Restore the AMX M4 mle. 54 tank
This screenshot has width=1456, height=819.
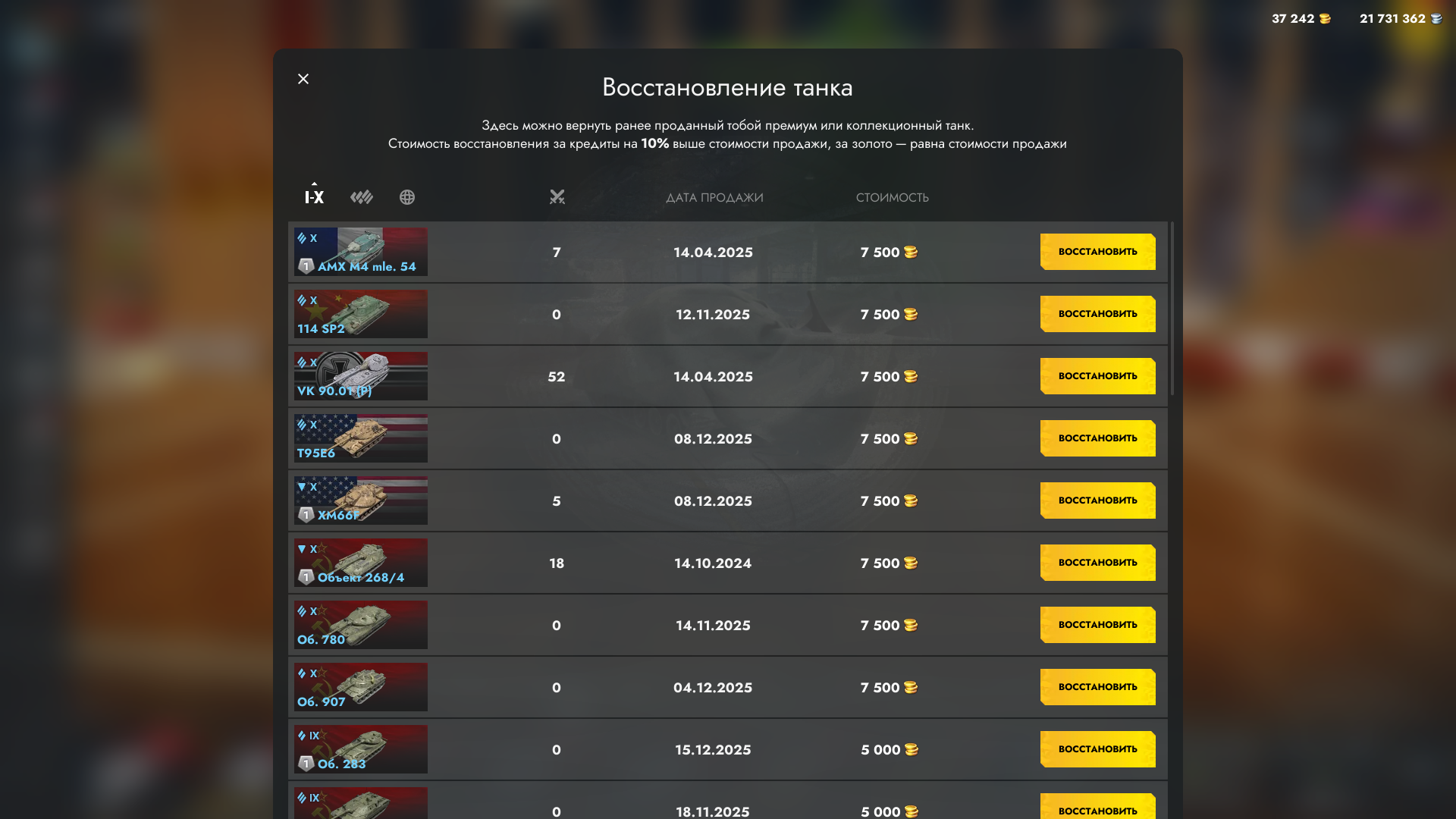click(1097, 252)
